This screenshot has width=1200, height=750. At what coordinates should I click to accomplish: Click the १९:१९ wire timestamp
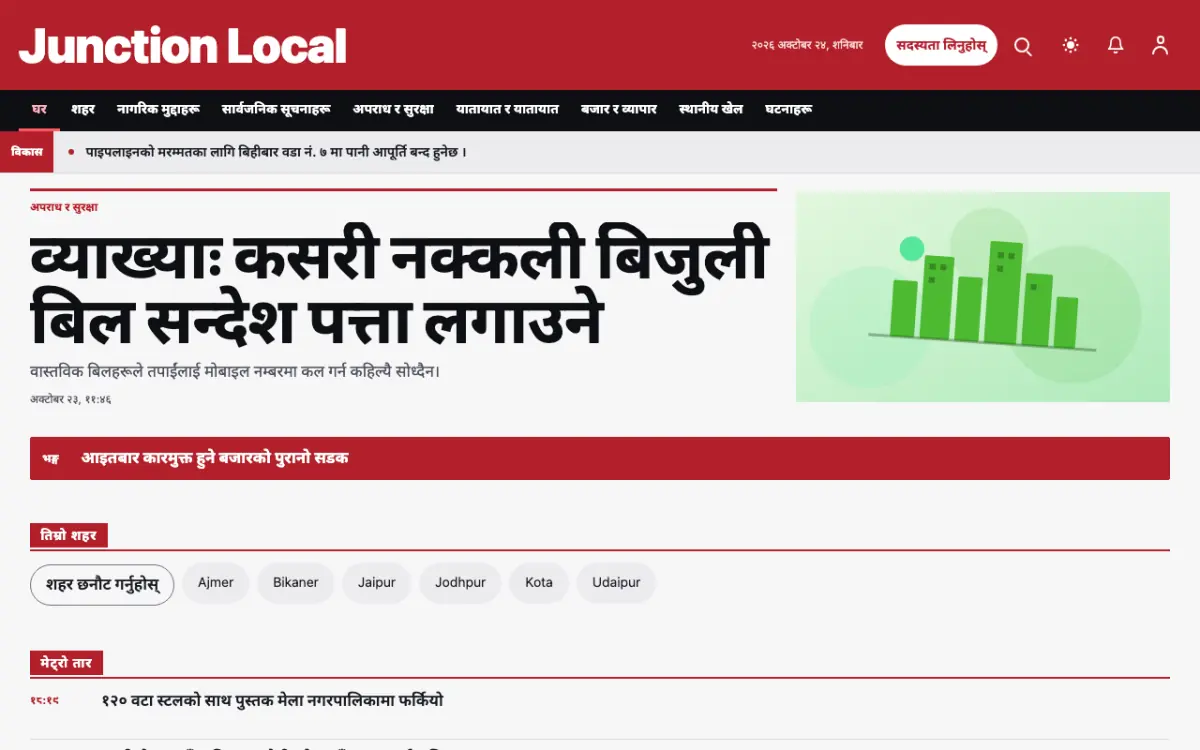pyautogui.click(x=44, y=700)
